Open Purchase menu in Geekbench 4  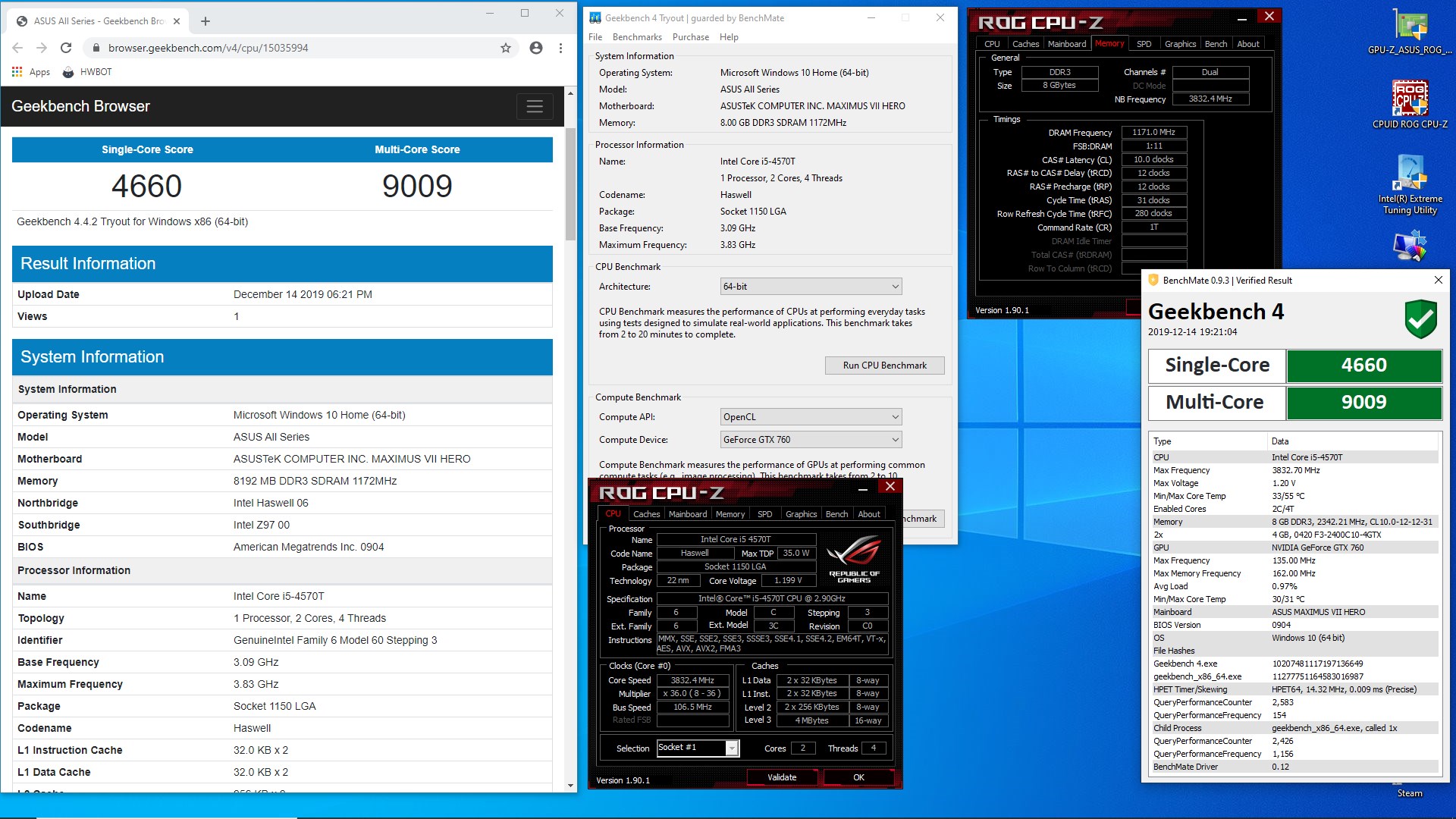(x=691, y=37)
